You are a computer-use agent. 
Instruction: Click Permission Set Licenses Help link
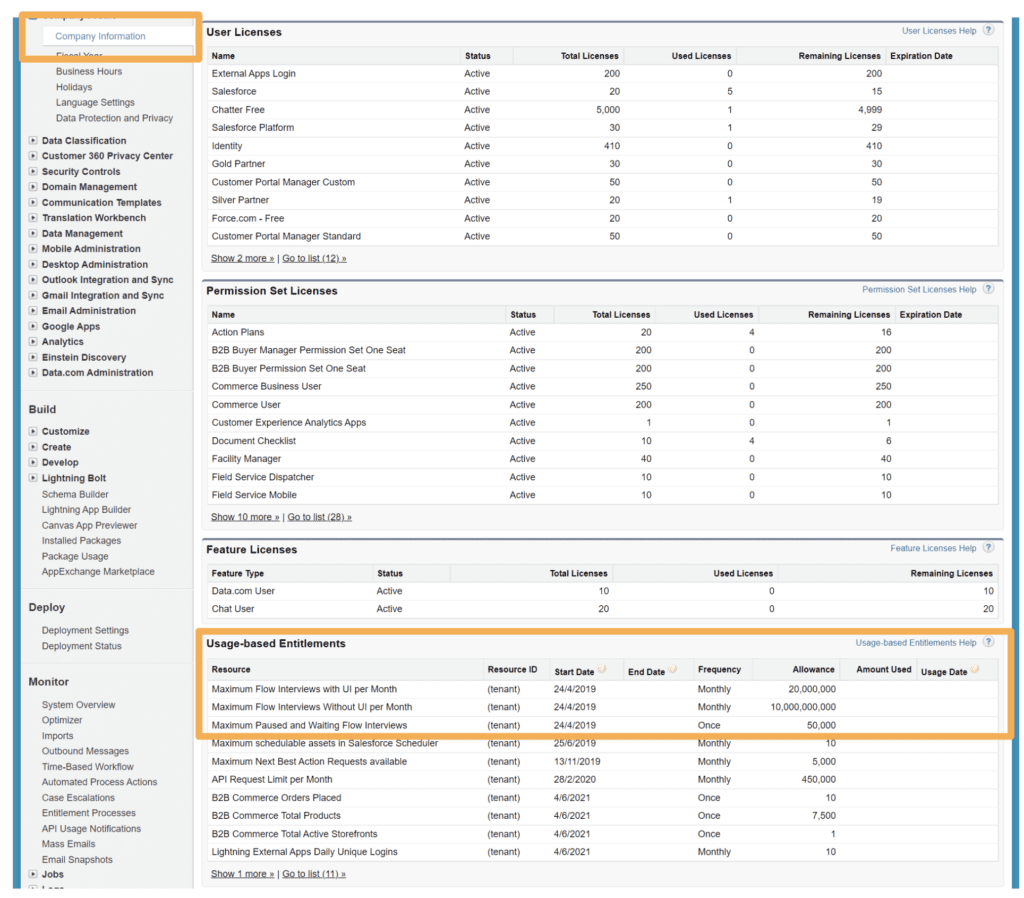919,289
